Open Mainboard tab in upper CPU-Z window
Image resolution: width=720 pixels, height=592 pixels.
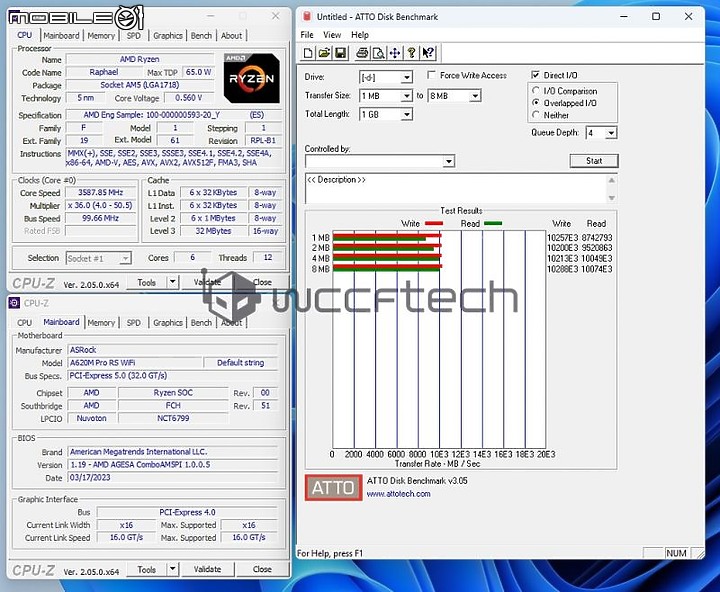coord(61,35)
